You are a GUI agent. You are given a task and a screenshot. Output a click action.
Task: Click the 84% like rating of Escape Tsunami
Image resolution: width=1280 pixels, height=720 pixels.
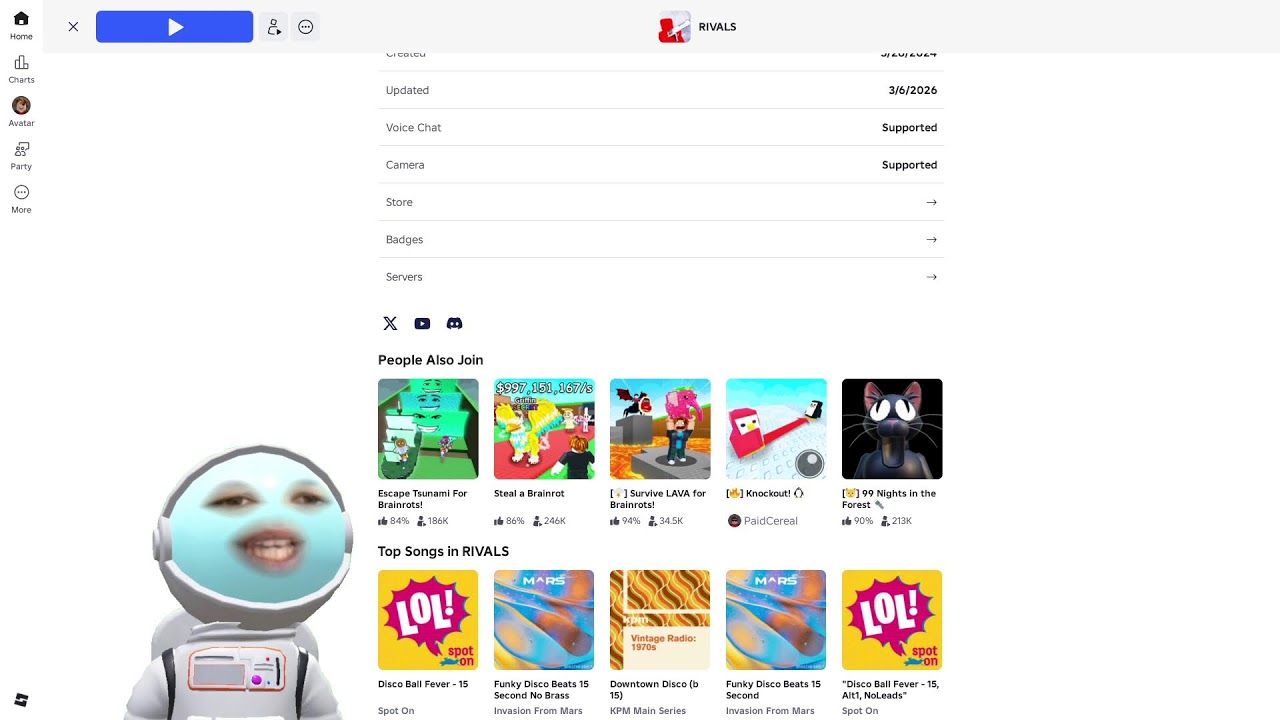394,521
